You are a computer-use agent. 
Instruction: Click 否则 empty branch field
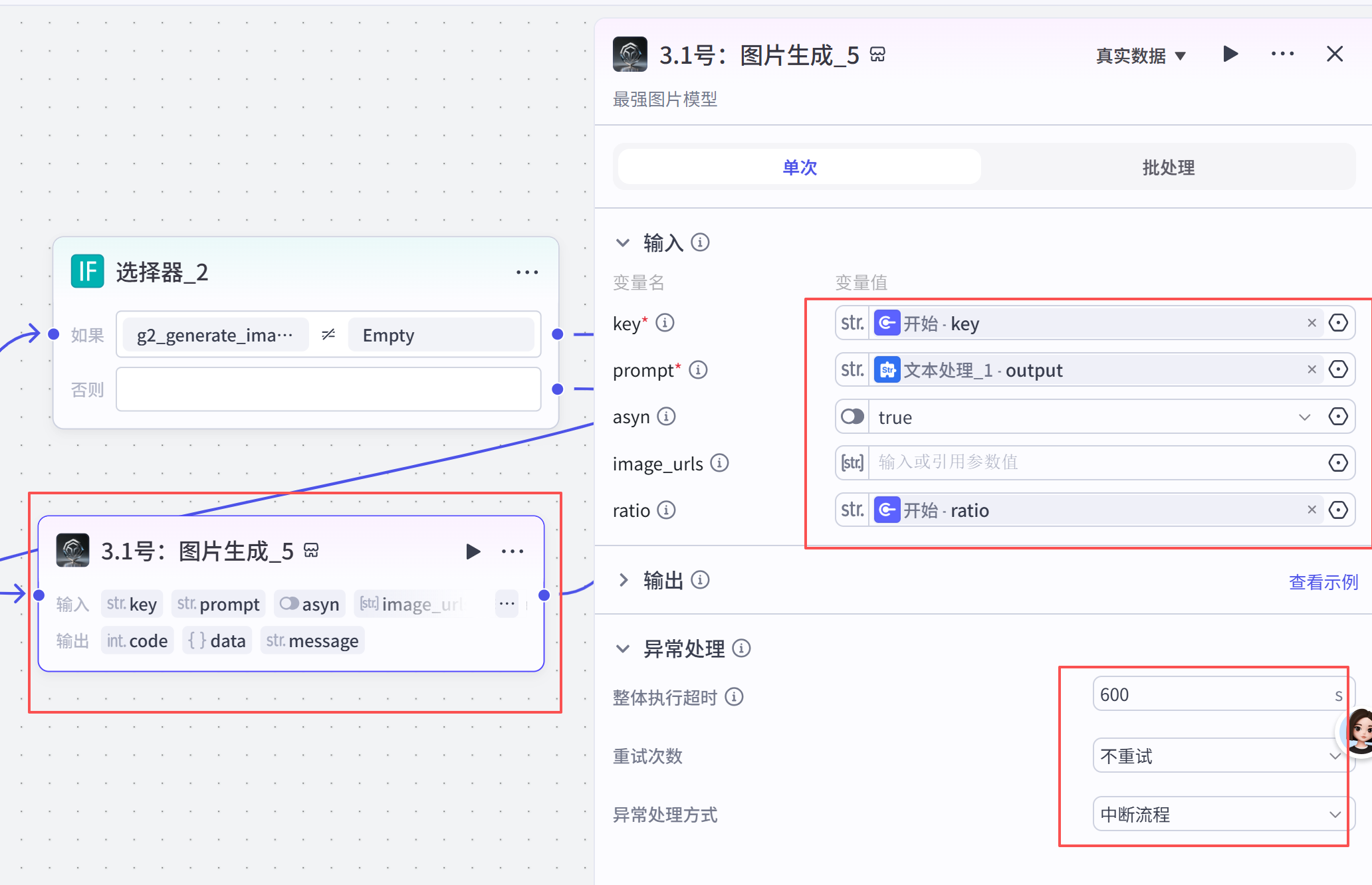pyautogui.click(x=328, y=389)
